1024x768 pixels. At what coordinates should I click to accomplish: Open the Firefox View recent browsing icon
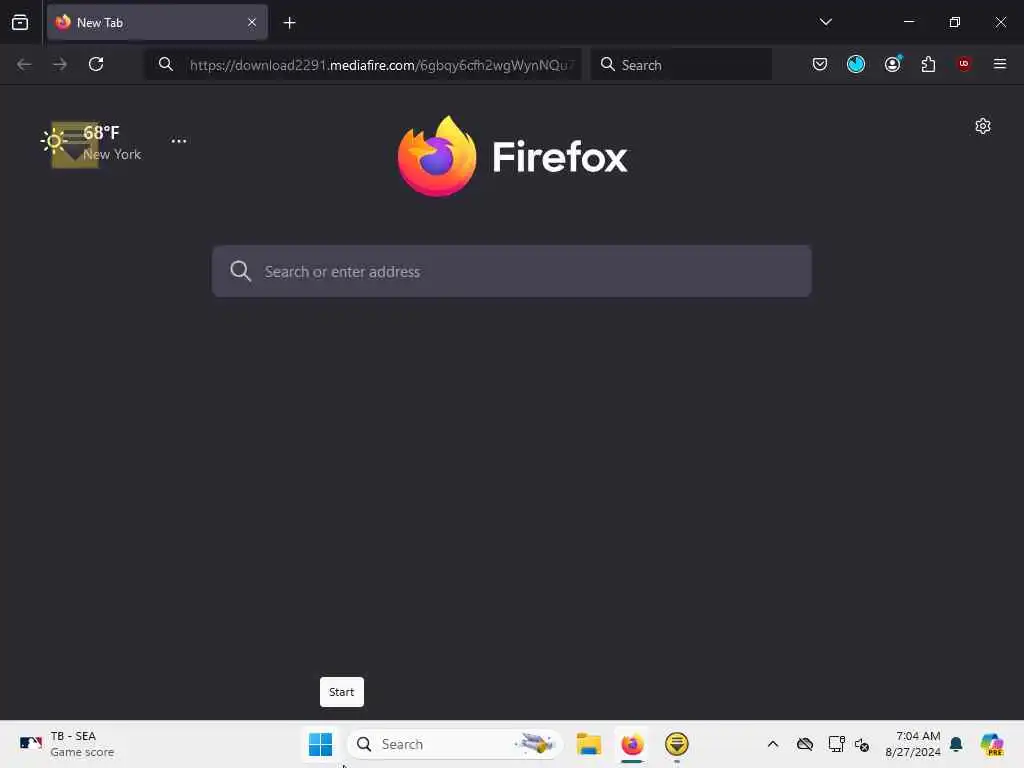[20, 22]
